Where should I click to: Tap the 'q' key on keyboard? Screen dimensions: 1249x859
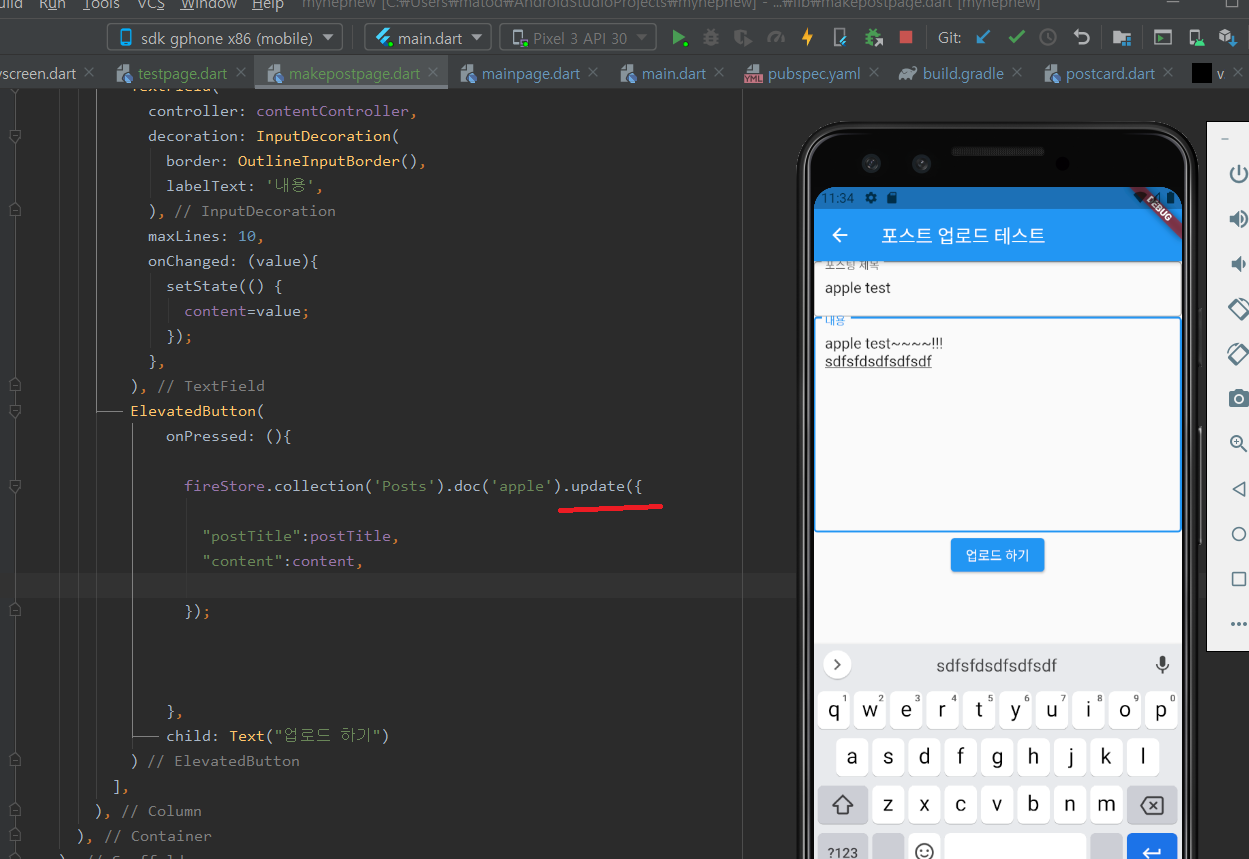pos(834,711)
